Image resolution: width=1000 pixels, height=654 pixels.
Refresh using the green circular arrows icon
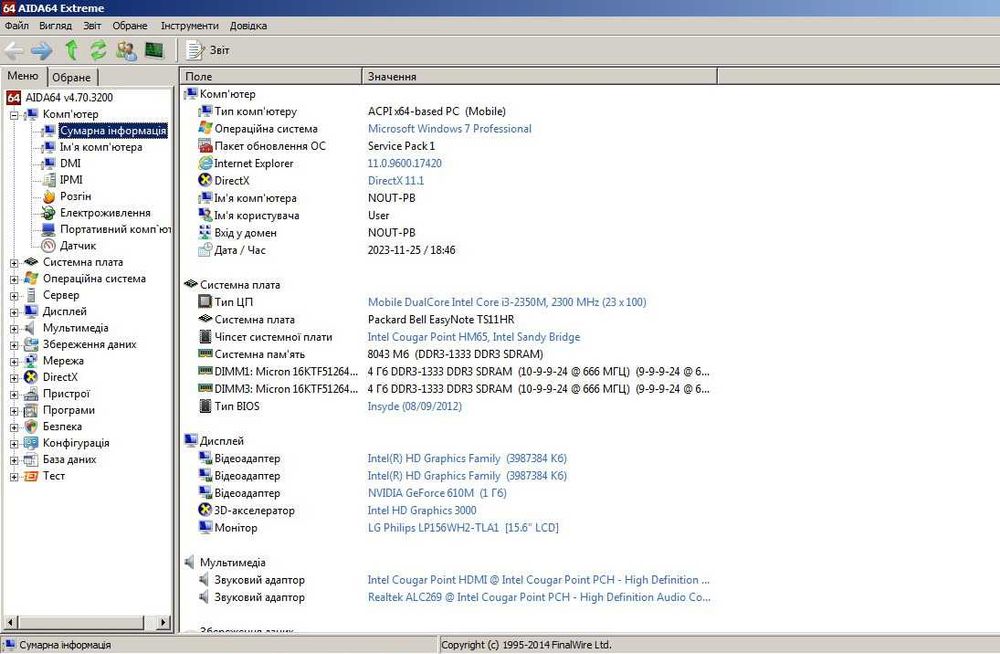tap(98, 50)
